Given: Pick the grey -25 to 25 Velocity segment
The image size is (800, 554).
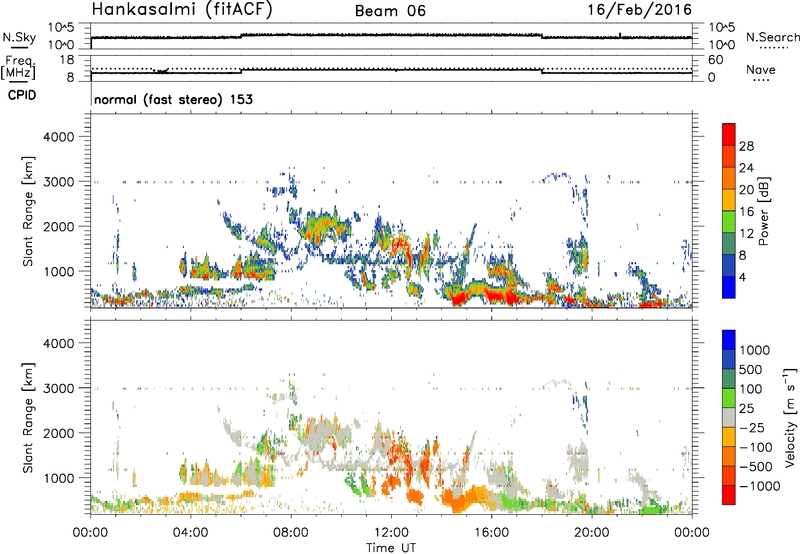Looking at the screenshot, I should pos(729,417).
